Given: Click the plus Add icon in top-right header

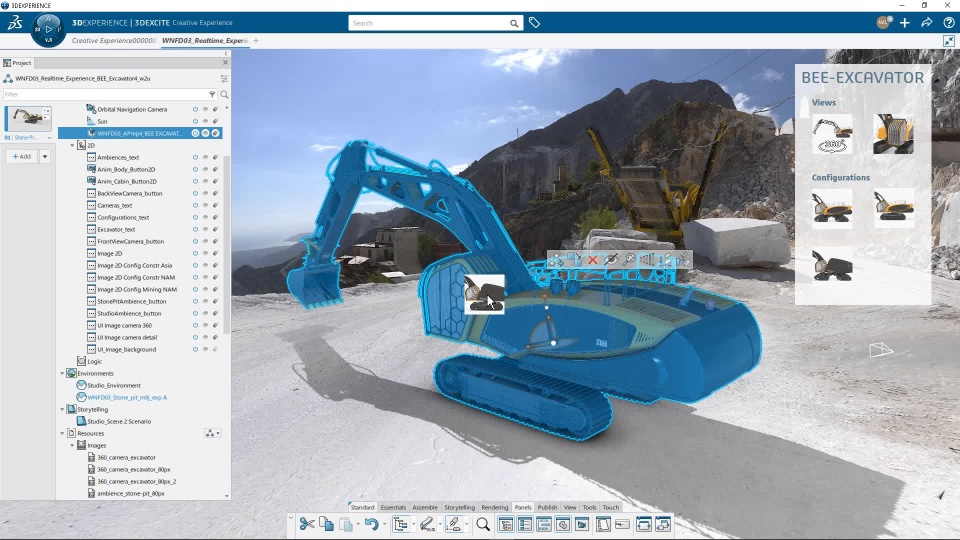Looking at the screenshot, I should tap(905, 23).
